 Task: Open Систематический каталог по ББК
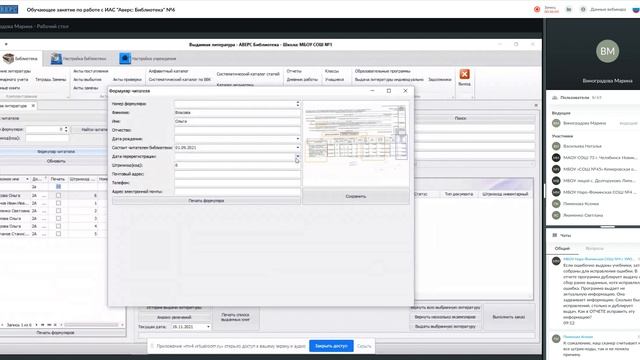coord(180,80)
